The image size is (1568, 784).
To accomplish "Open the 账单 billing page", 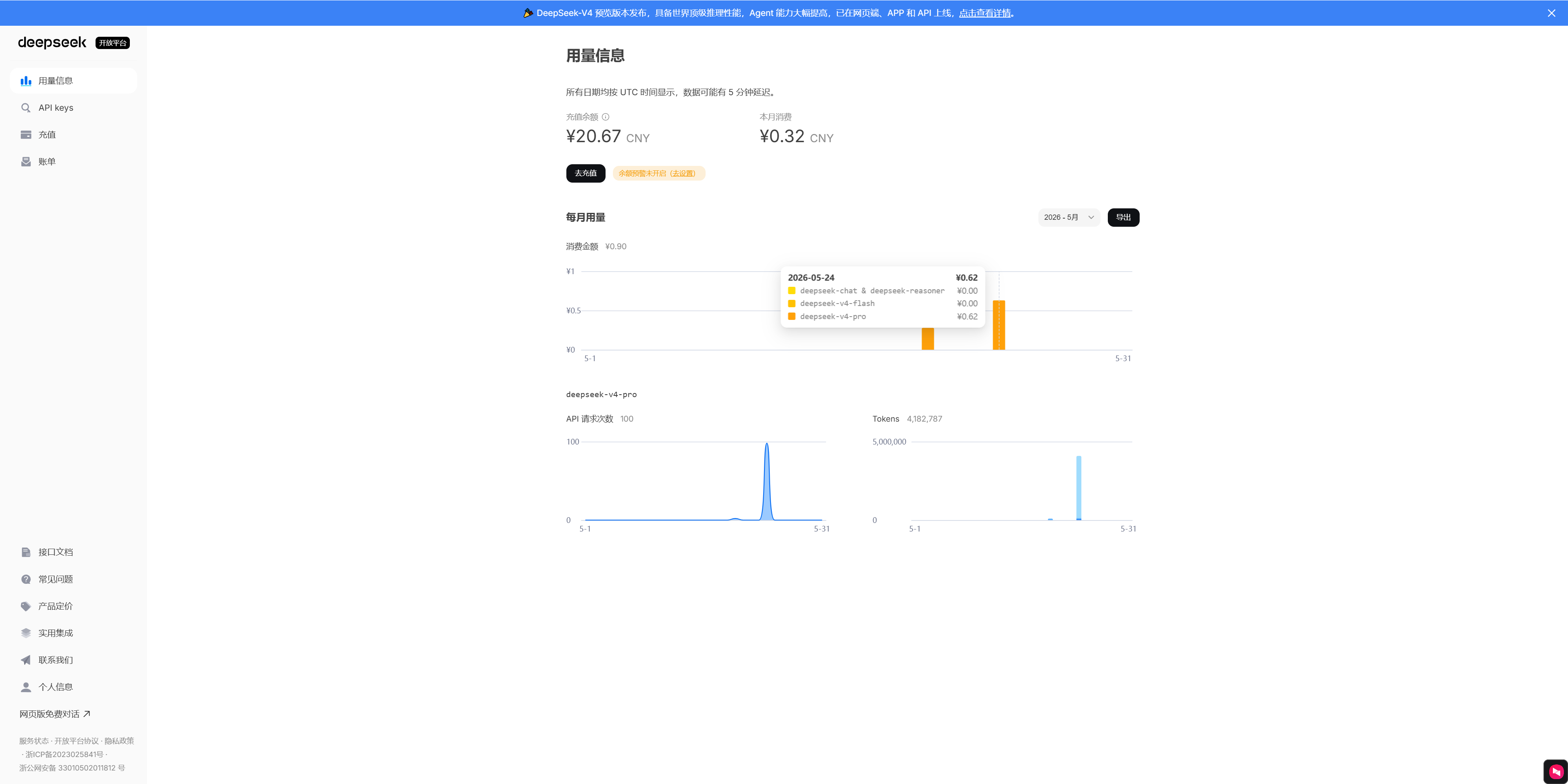I will 73,161.
